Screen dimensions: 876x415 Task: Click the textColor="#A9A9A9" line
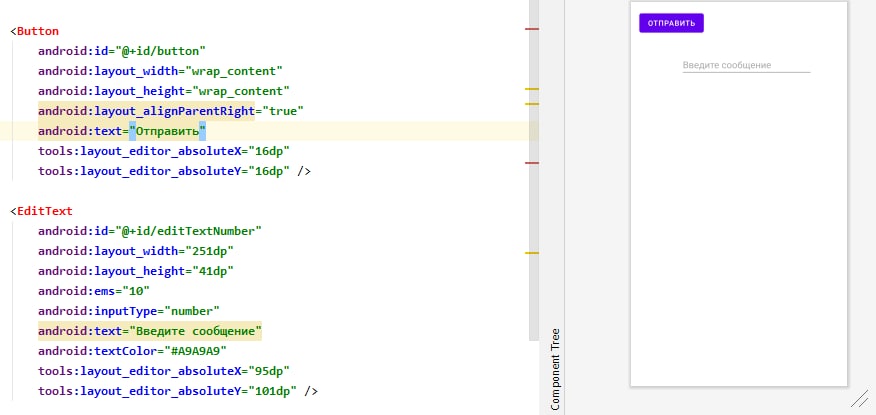132,351
